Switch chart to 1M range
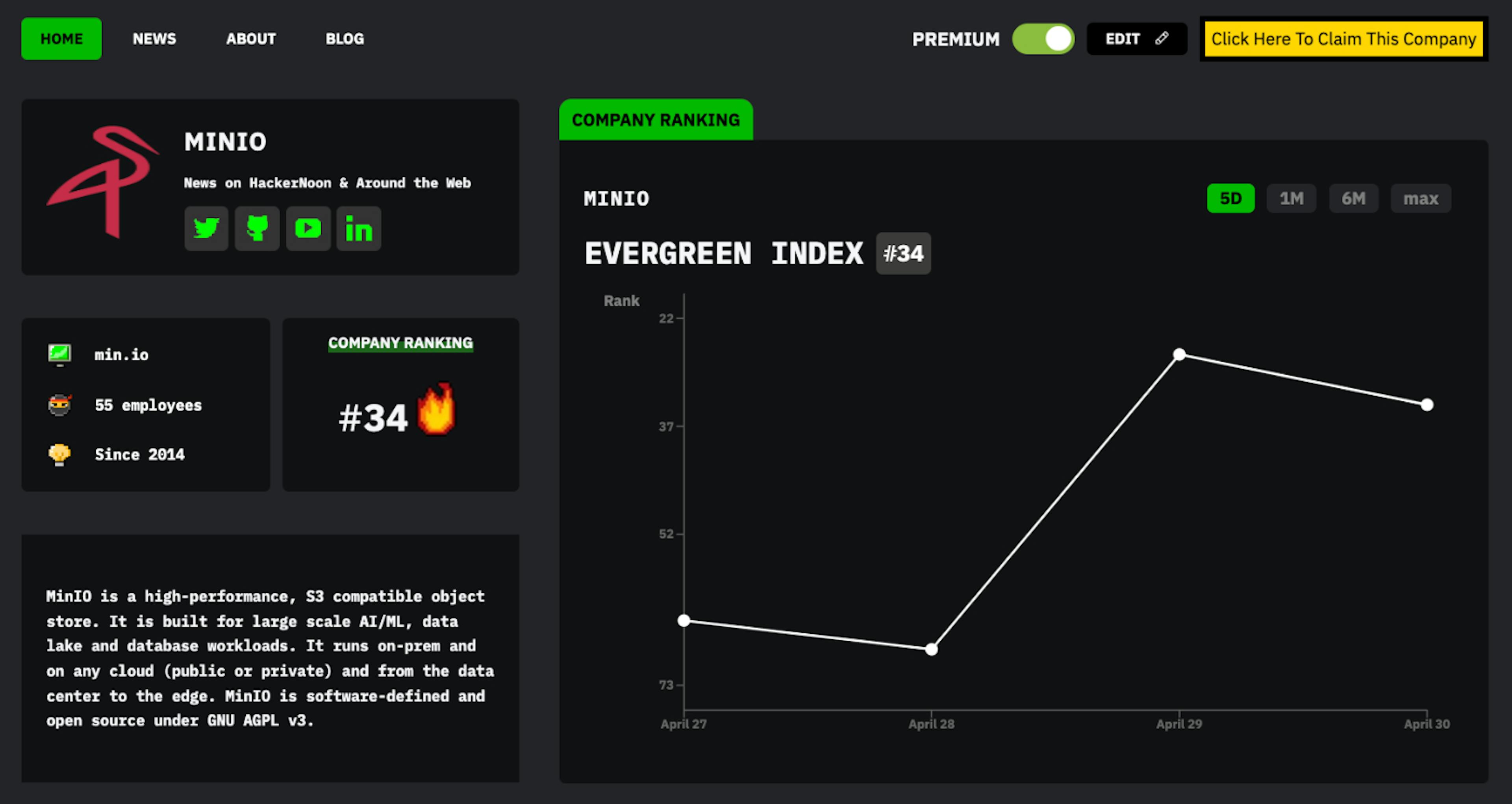 (1291, 199)
